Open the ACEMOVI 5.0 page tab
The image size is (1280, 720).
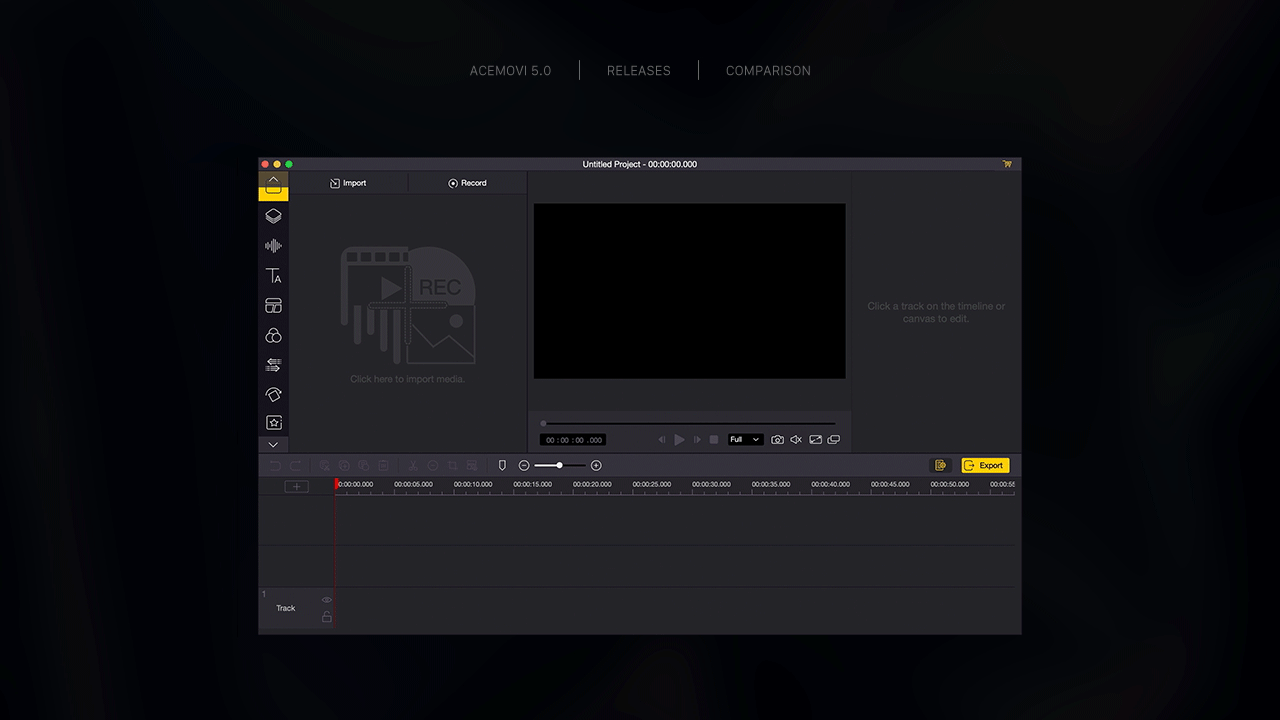point(510,71)
